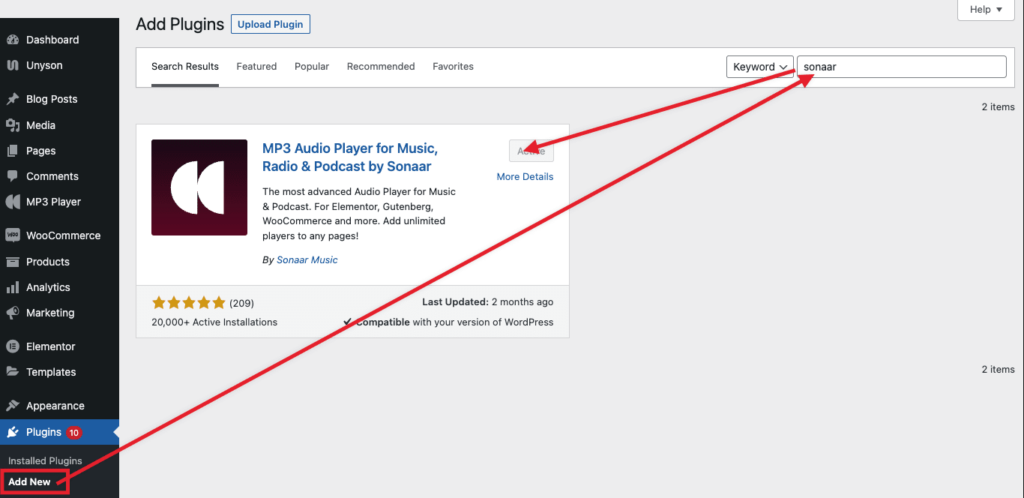Image resolution: width=1024 pixels, height=498 pixels.
Task: Click the Dashboard gauge icon
Action: pyautogui.click(x=12, y=40)
